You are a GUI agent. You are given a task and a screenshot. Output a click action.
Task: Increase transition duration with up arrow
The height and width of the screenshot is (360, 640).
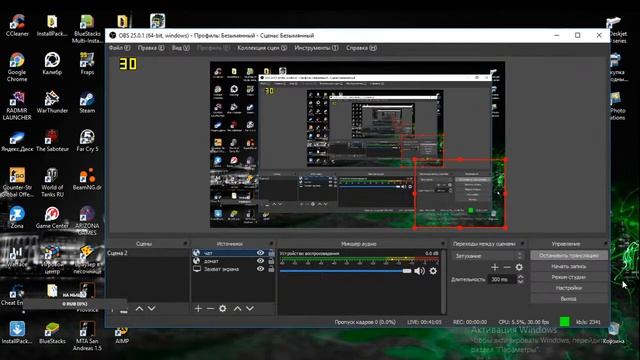tap(520, 277)
